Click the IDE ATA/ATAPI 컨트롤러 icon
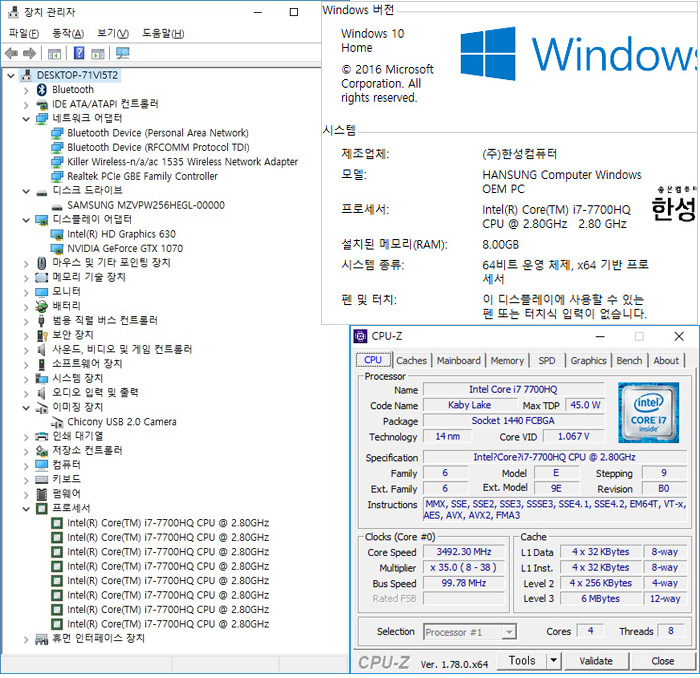Image resolution: width=700 pixels, height=678 pixels. click(x=42, y=104)
